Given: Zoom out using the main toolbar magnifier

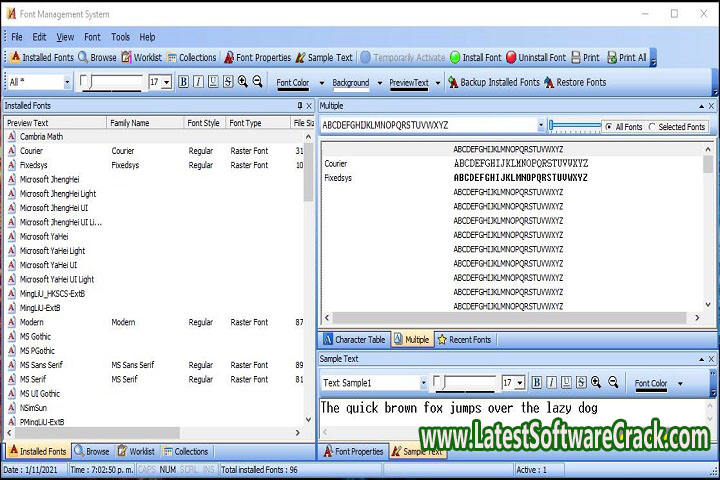Looking at the screenshot, I should tap(257, 82).
